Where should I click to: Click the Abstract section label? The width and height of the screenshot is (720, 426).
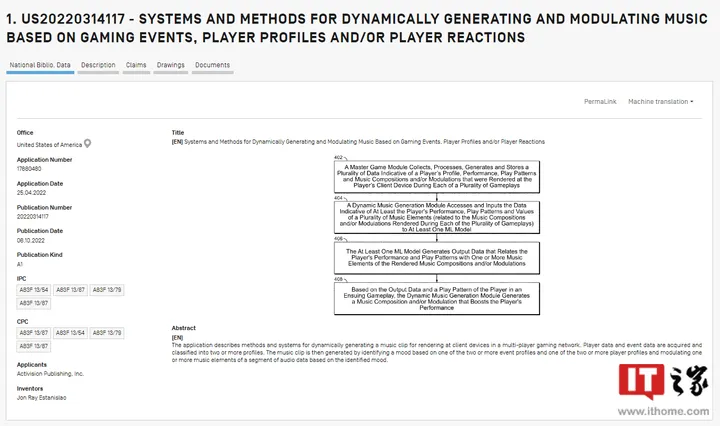pyautogui.click(x=184, y=328)
